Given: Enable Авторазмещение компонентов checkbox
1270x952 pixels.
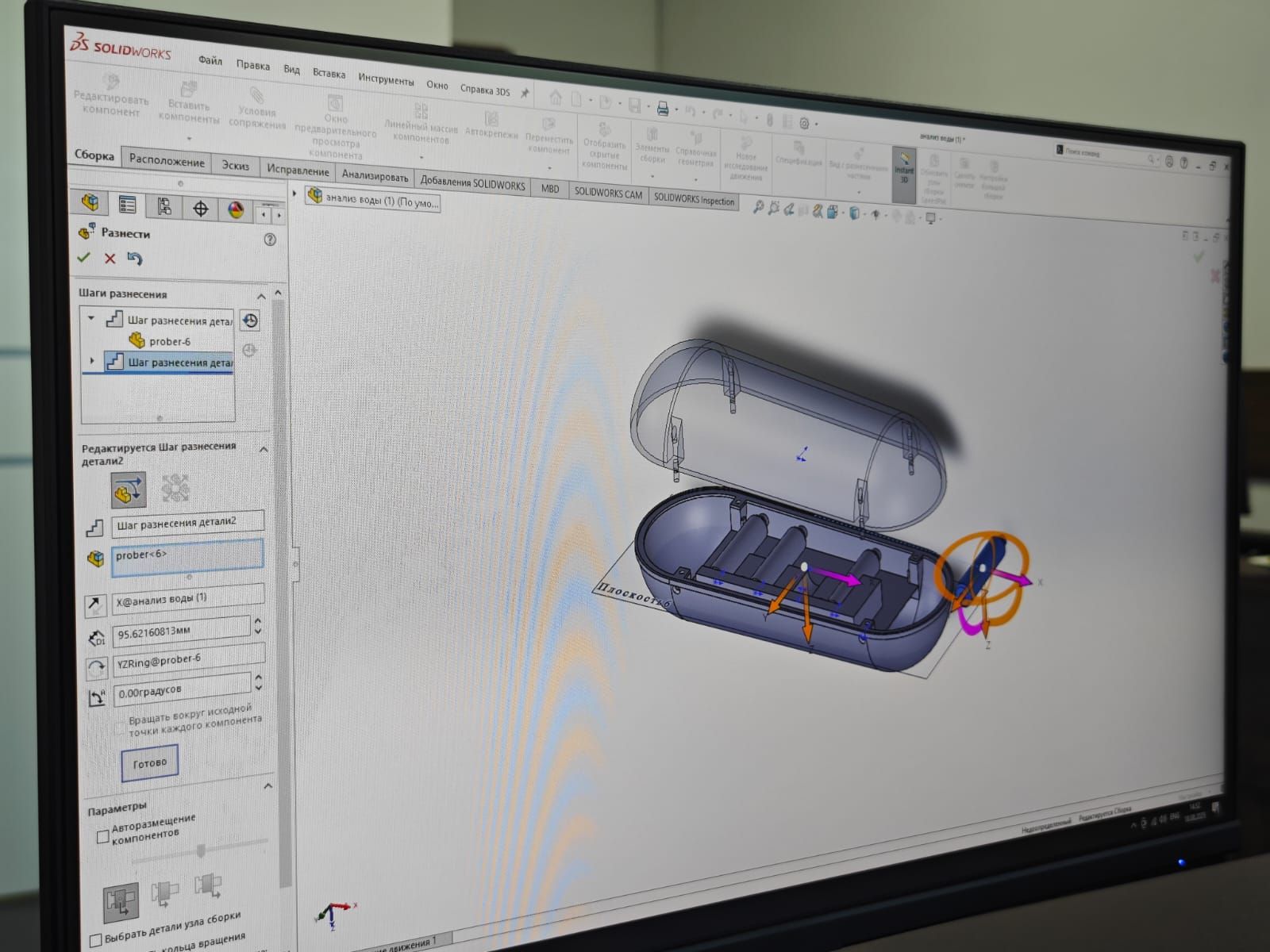Looking at the screenshot, I should tap(102, 836).
